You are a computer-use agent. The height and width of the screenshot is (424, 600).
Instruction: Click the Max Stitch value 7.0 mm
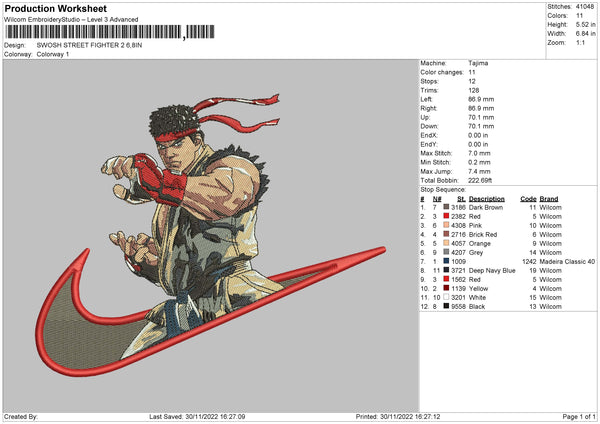(479, 153)
